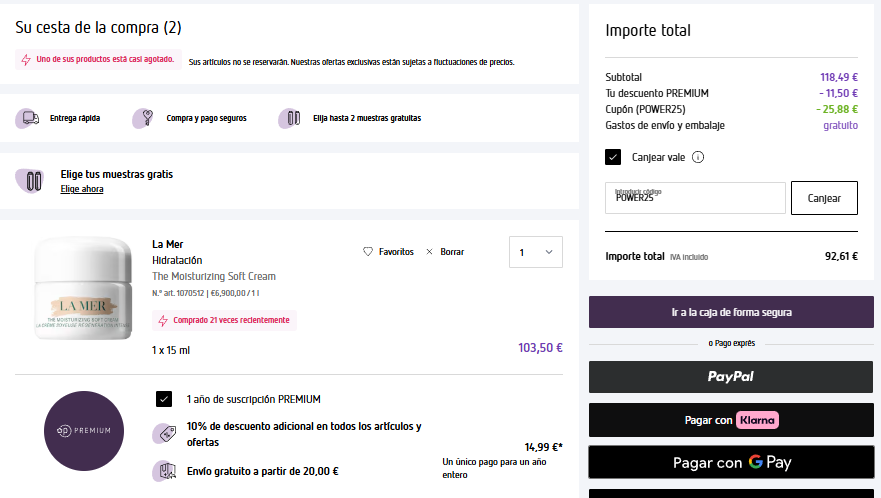Click the lightning icon in low-stock warning
881x498 pixels.
(x=26, y=60)
